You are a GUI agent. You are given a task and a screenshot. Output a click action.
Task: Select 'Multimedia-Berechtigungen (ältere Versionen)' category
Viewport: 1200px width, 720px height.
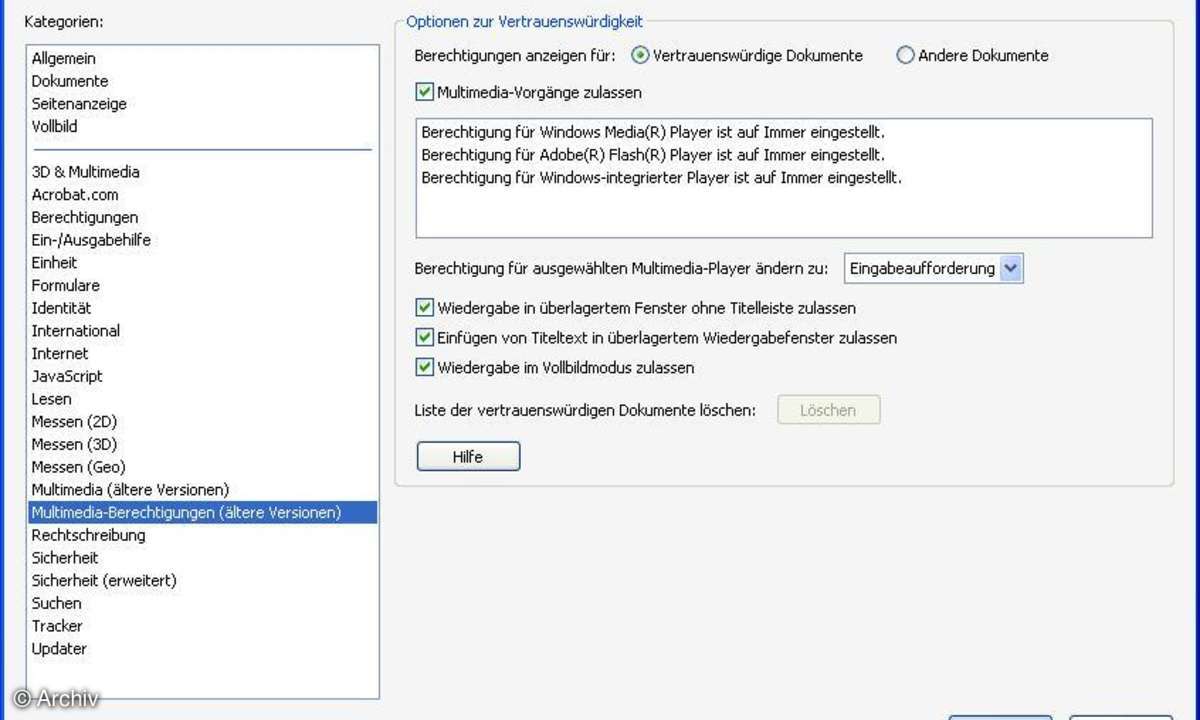pos(203,512)
